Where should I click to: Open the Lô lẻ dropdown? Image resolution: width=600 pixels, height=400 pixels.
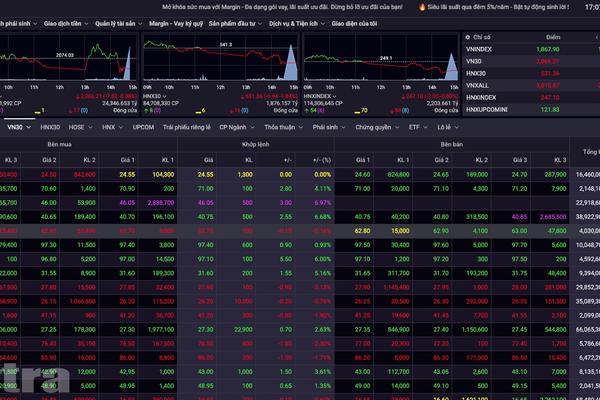pyautogui.click(x=447, y=128)
